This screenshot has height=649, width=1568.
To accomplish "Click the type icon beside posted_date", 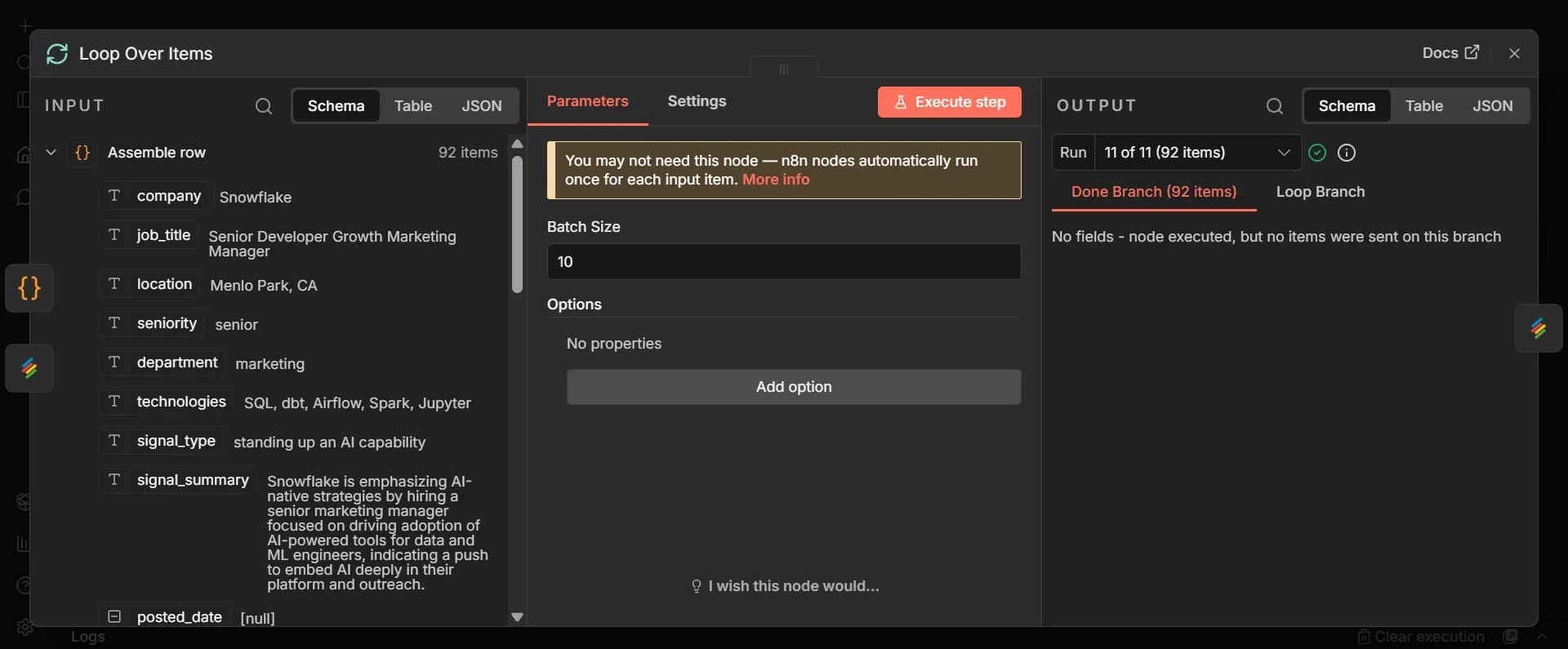I will pyautogui.click(x=114, y=617).
